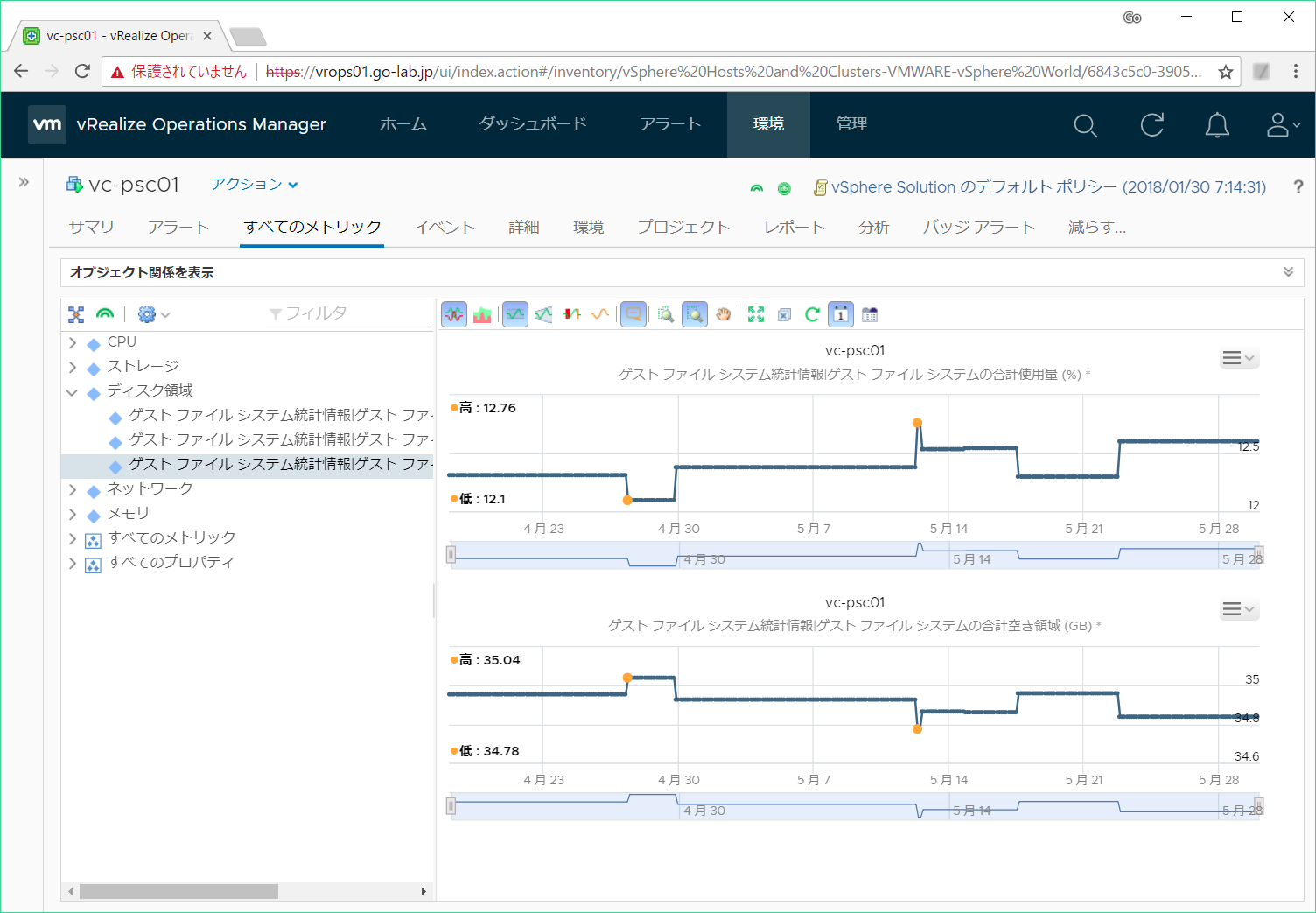This screenshot has width=1316, height=913.
Task: Open the vSphere Solution default policy link
Action: [x=1048, y=186]
